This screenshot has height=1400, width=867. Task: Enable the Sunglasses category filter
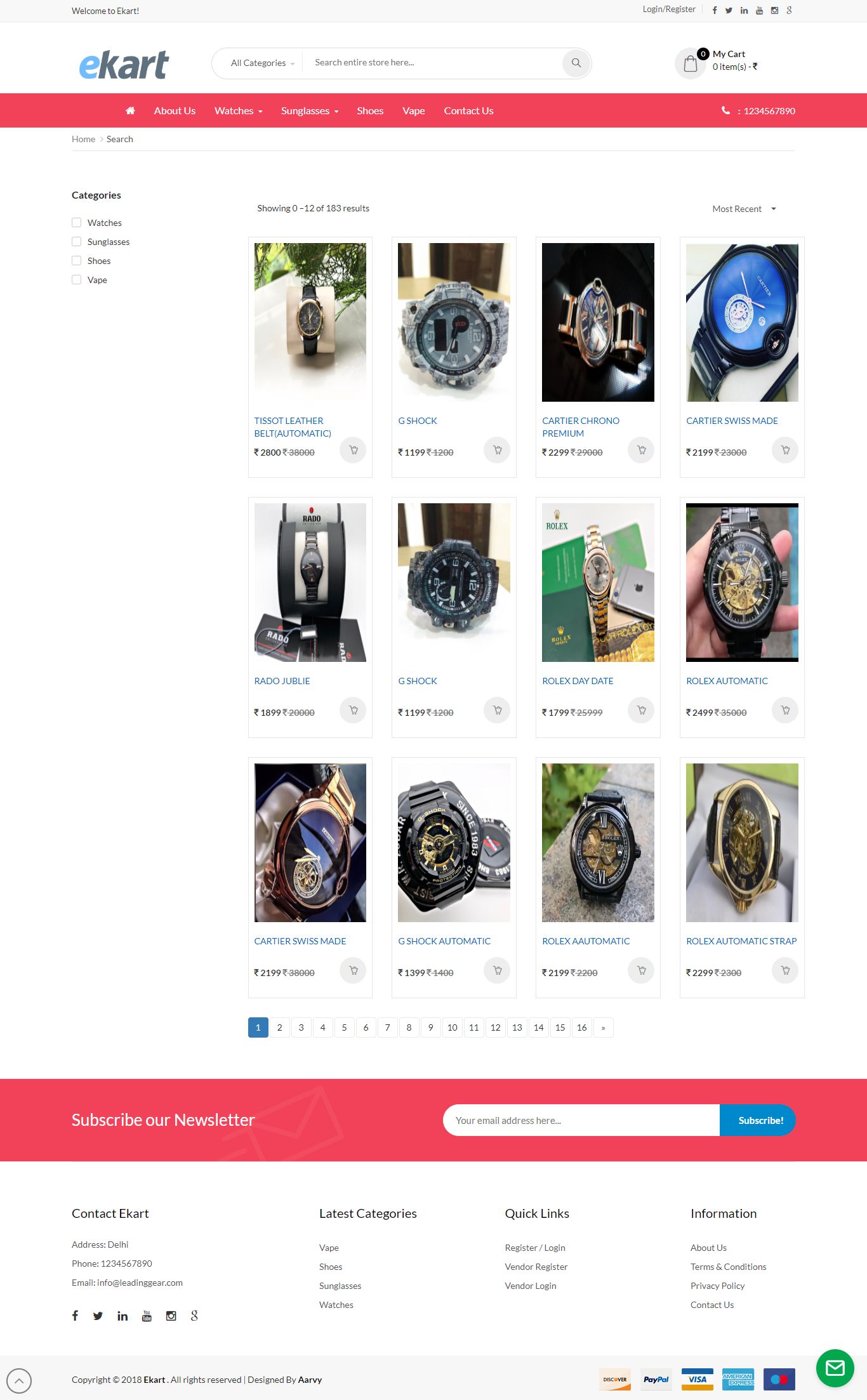pyautogui.click(x=77, y=242)
